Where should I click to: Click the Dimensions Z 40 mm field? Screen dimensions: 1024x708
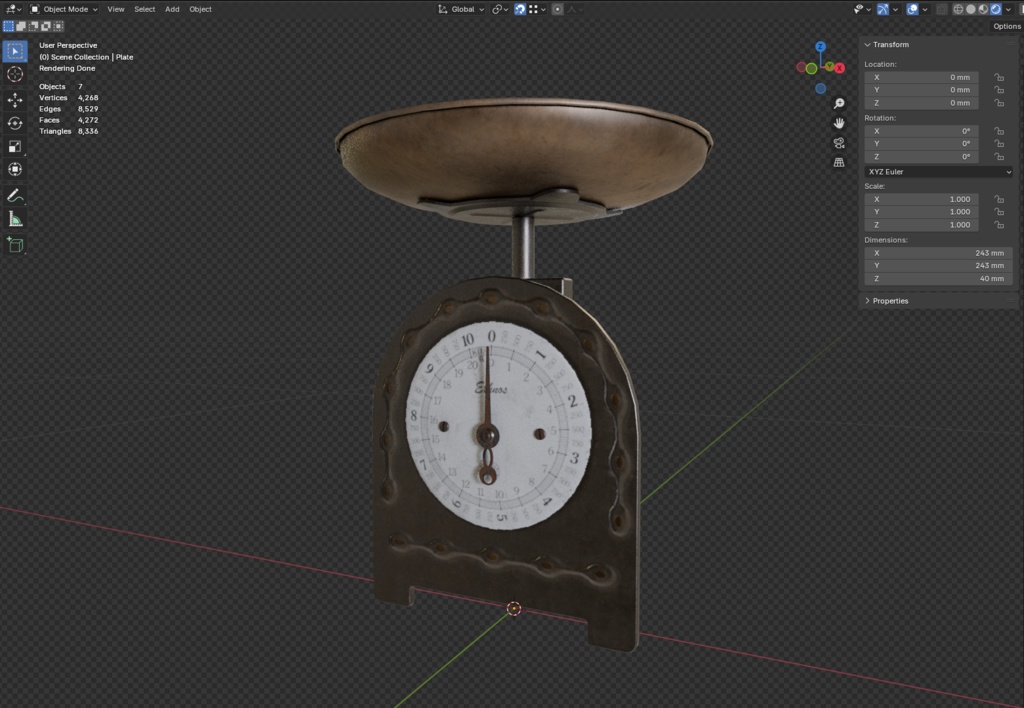938,278
